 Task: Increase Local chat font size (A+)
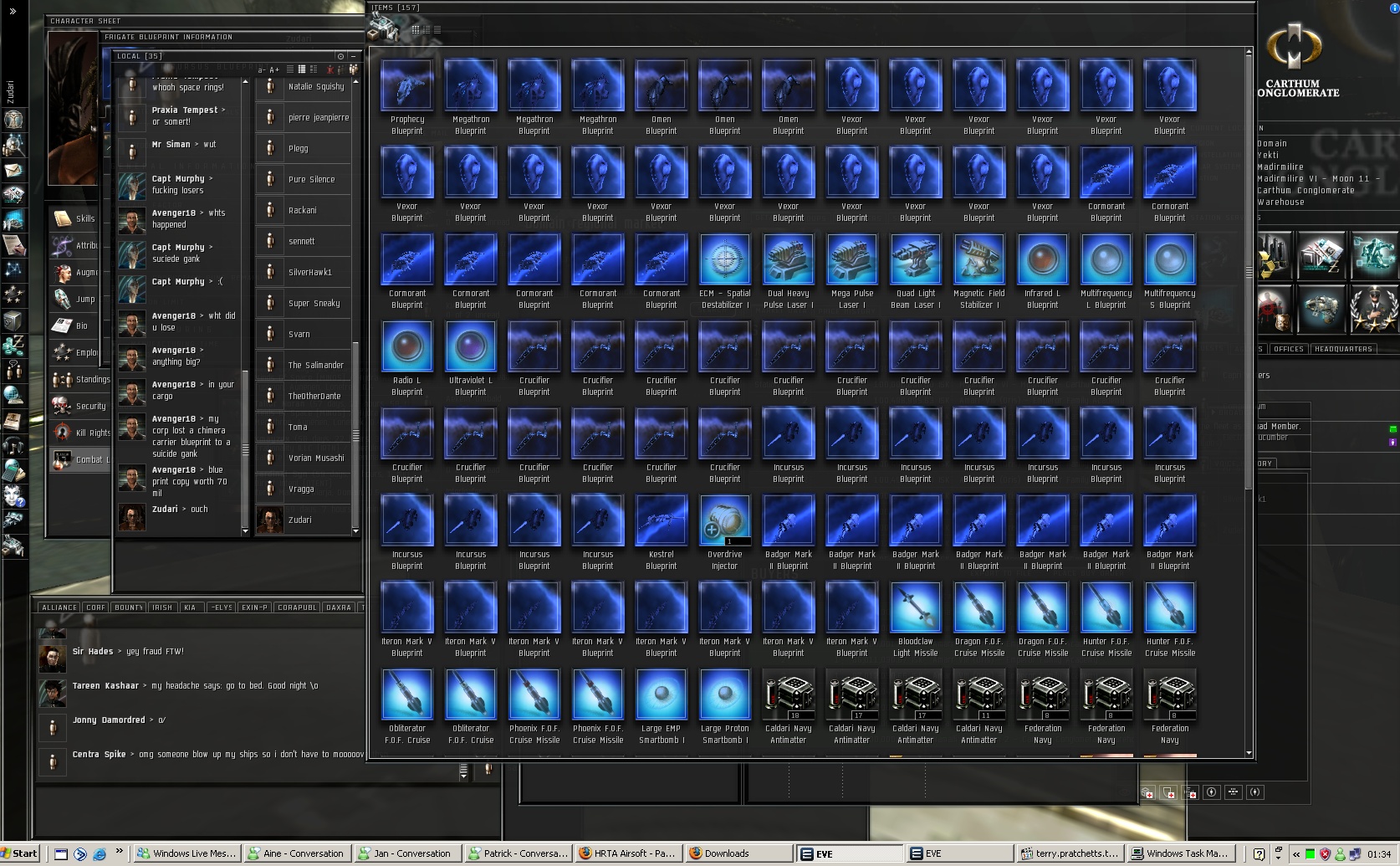(x=274, y=69)
